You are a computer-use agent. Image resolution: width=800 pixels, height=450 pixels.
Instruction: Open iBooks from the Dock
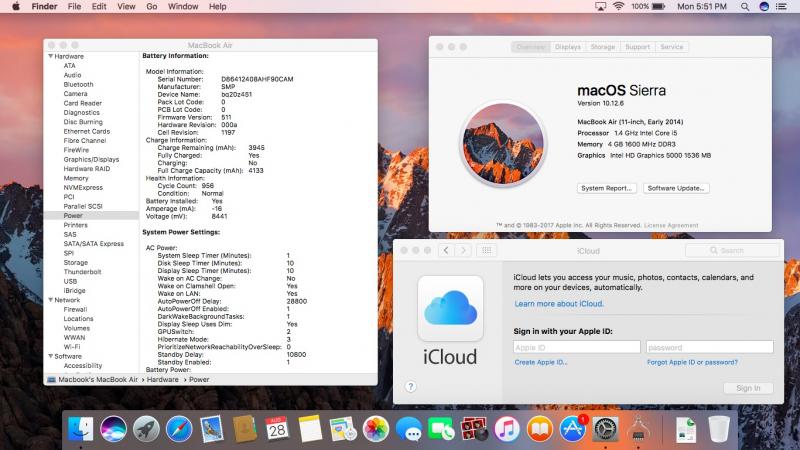(540, 429)
